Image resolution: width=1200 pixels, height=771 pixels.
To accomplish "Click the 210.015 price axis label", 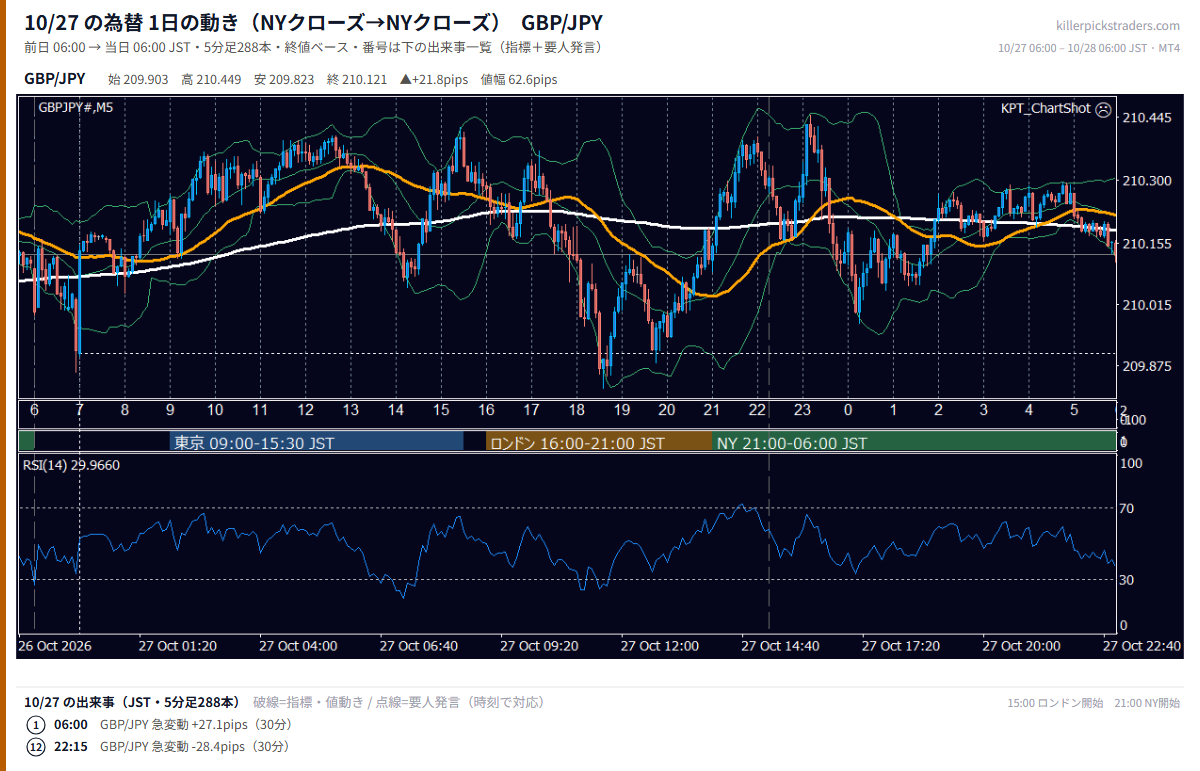I will 1147,305.
